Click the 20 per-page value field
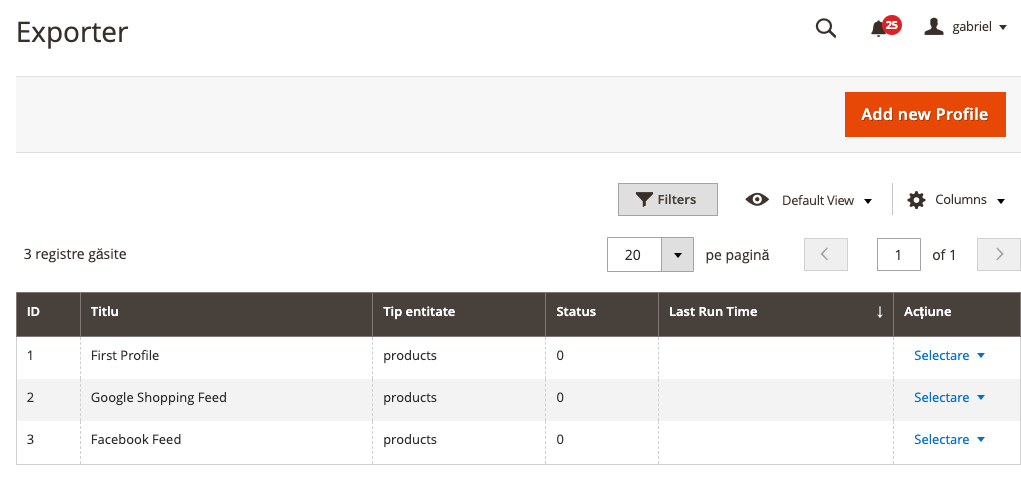 634,255
